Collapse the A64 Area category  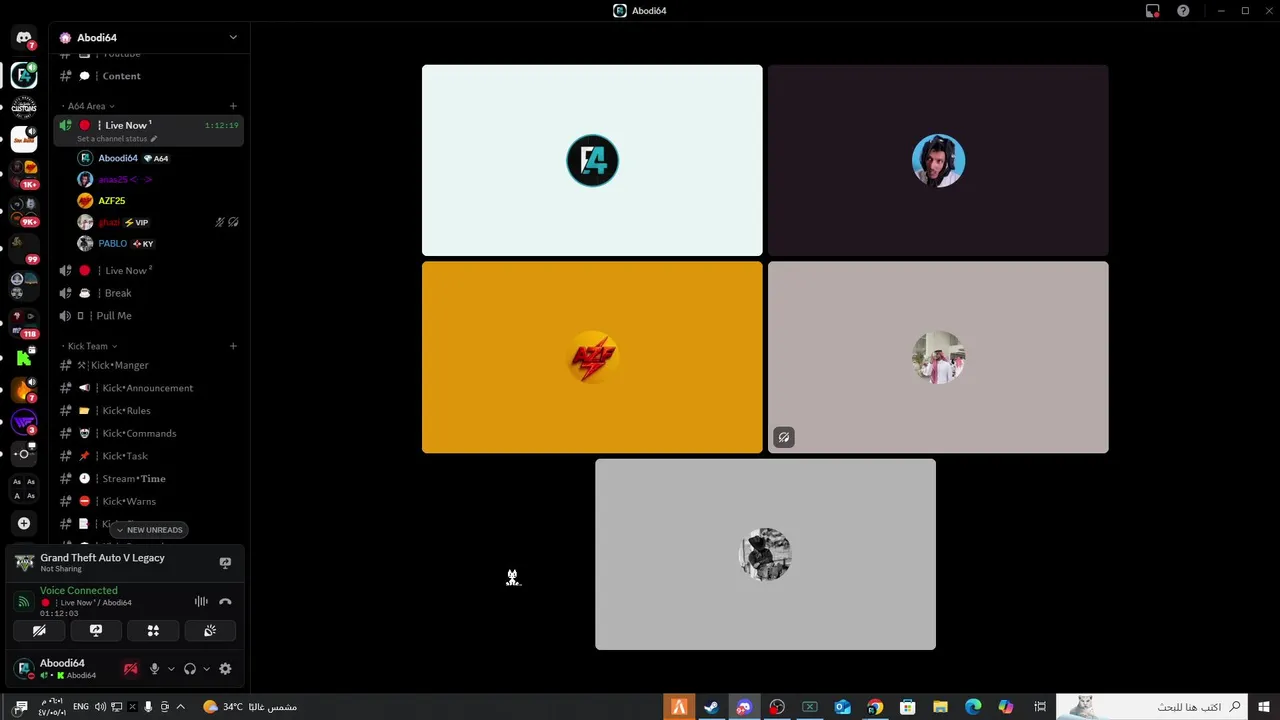point(91,106)
